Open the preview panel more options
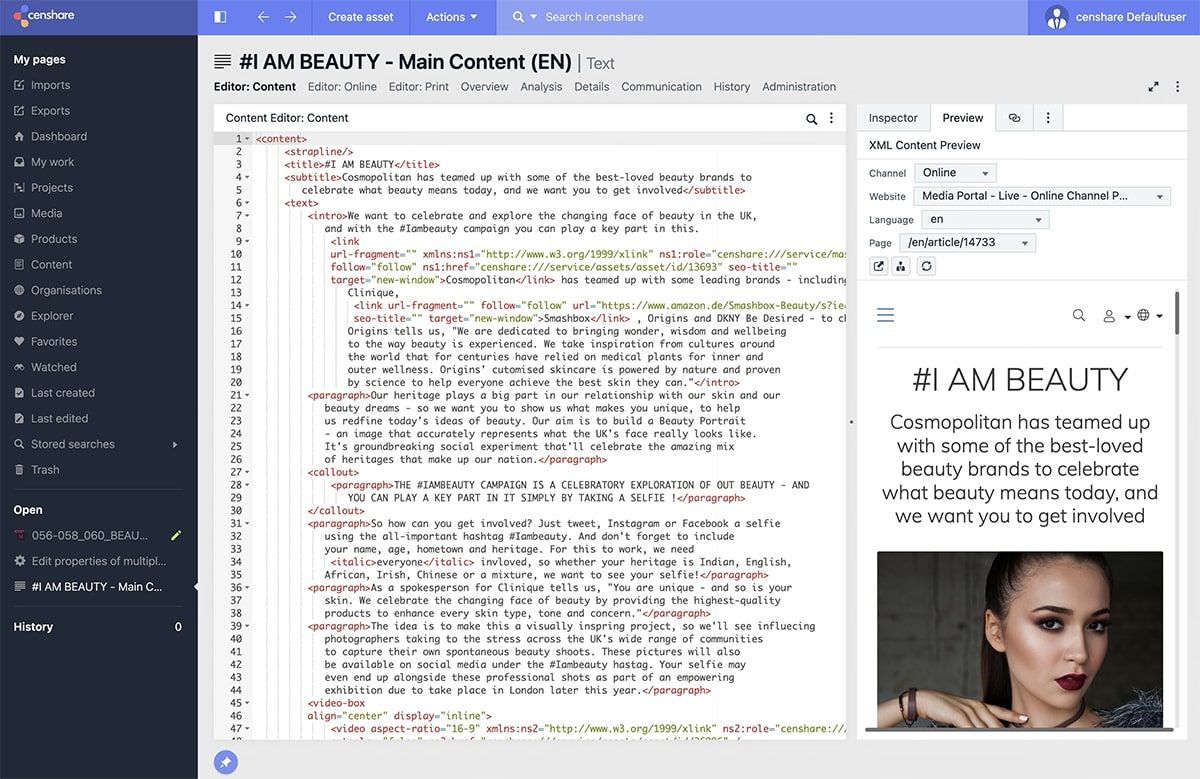 [x=1048, y=118]
